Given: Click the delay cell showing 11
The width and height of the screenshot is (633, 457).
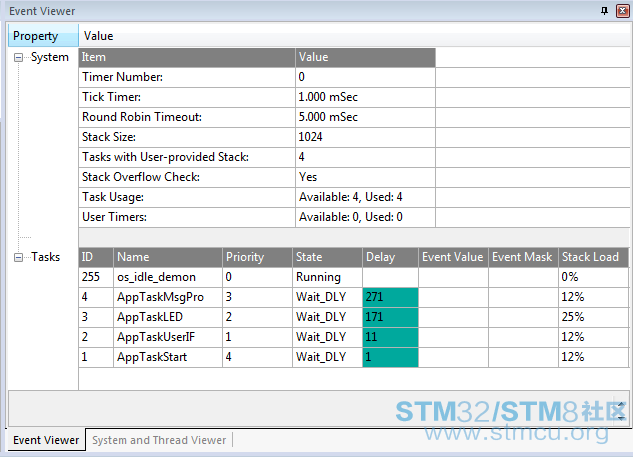Looking at the screenshot, I should point(390,337).
